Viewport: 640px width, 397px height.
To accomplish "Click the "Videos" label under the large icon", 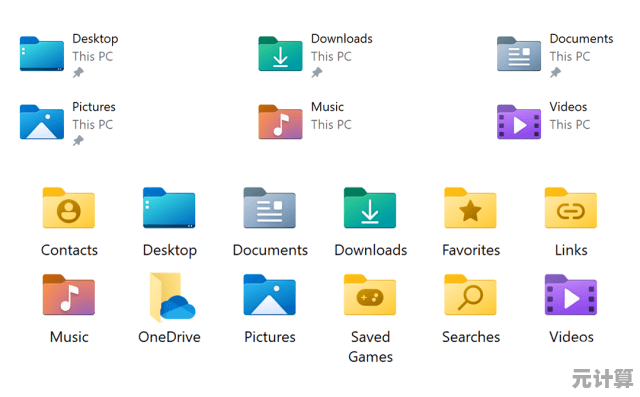I will (571, 337).
